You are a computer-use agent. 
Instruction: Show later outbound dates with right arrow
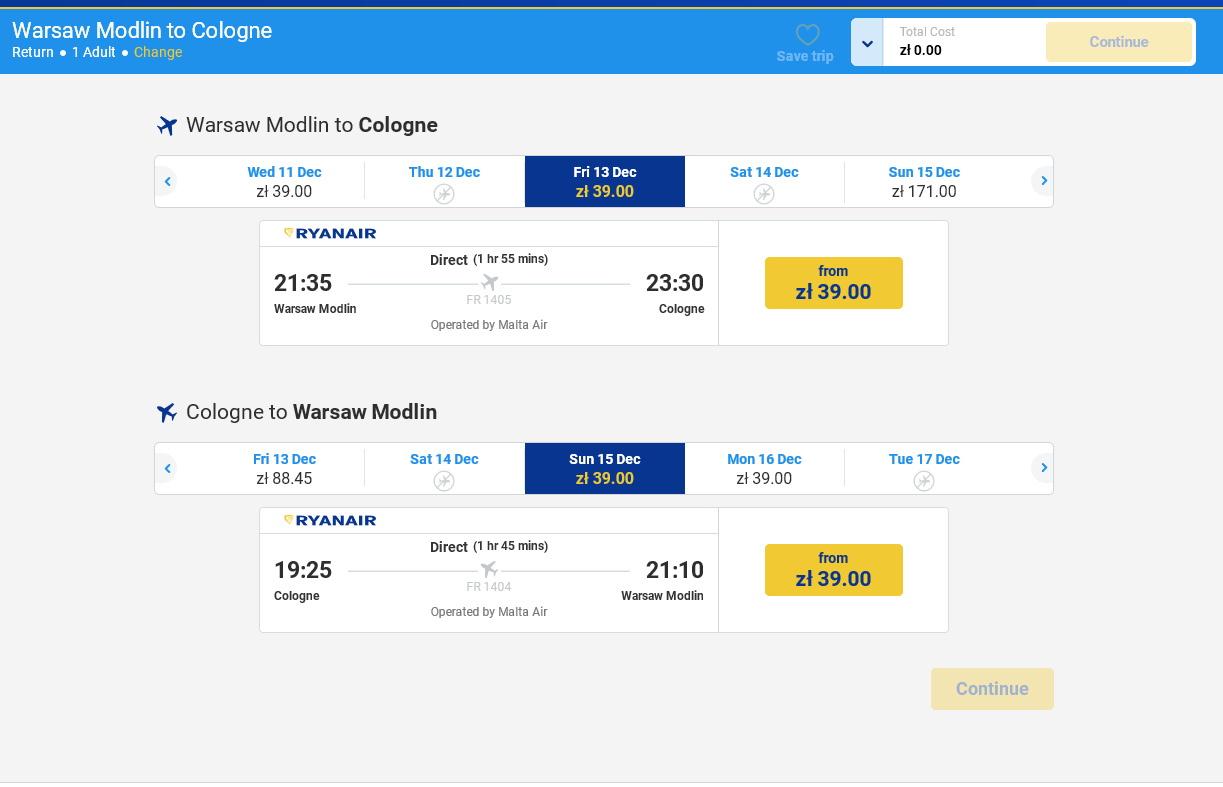click(1043, 181)
